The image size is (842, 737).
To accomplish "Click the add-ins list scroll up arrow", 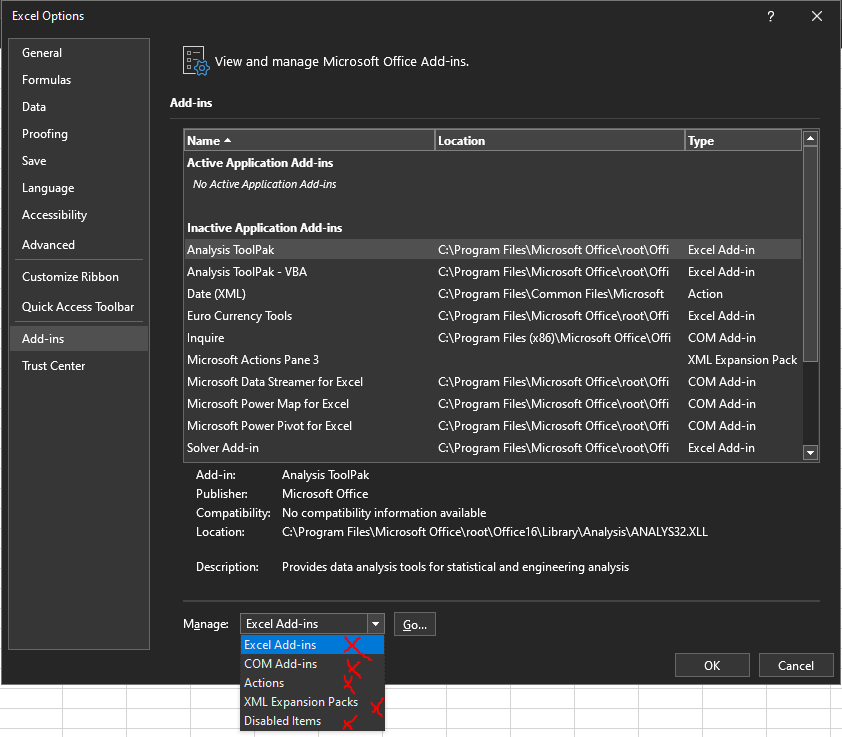I will (810, 139).
